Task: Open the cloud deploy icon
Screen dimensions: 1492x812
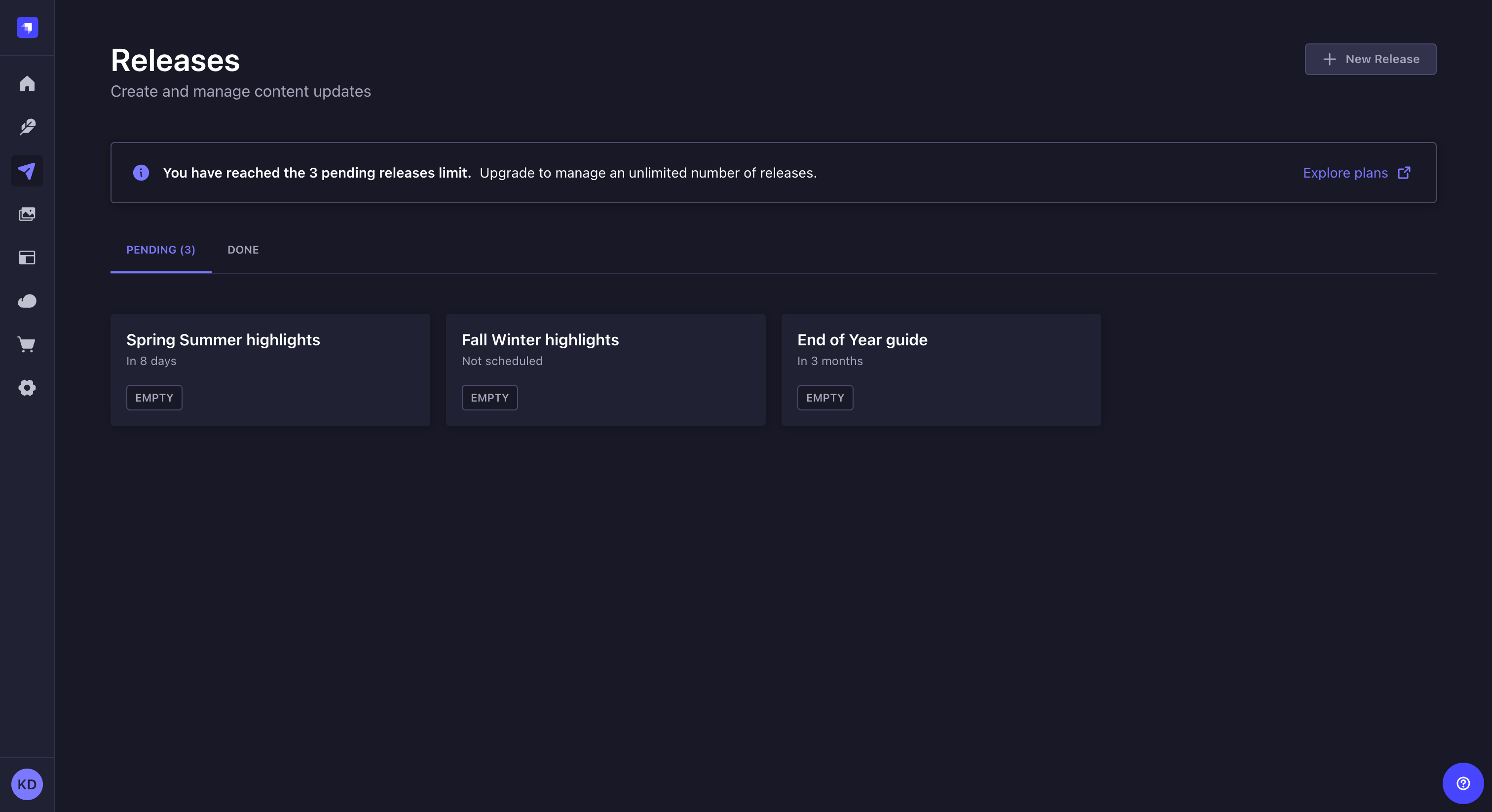Action: pyautogui.click(x=27, y=301)
